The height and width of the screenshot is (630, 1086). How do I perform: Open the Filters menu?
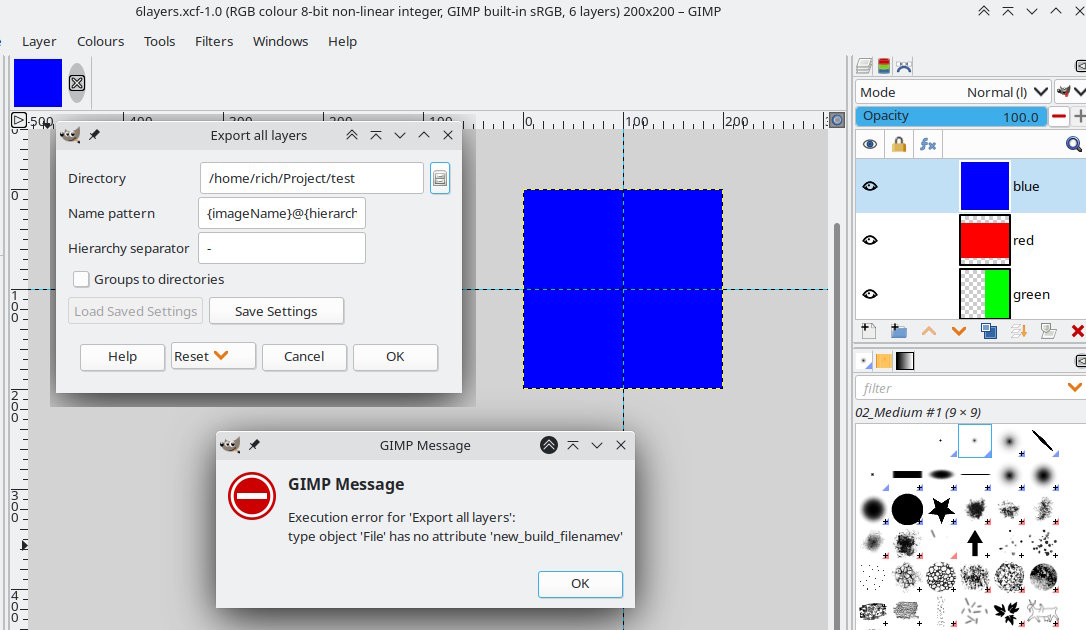point(214,42)
